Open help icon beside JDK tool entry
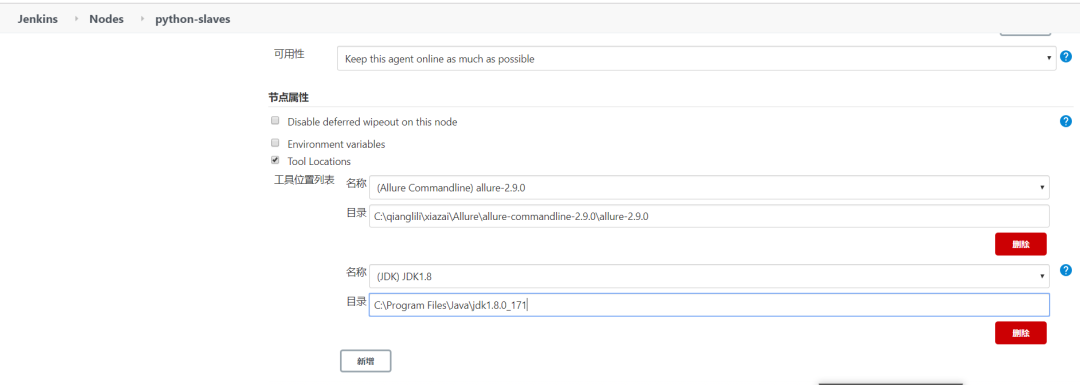The image size is (1080, 385). [1066, 270]
